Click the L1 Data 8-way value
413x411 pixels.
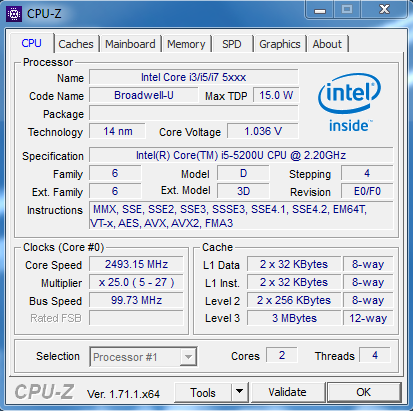pos(368,264)
